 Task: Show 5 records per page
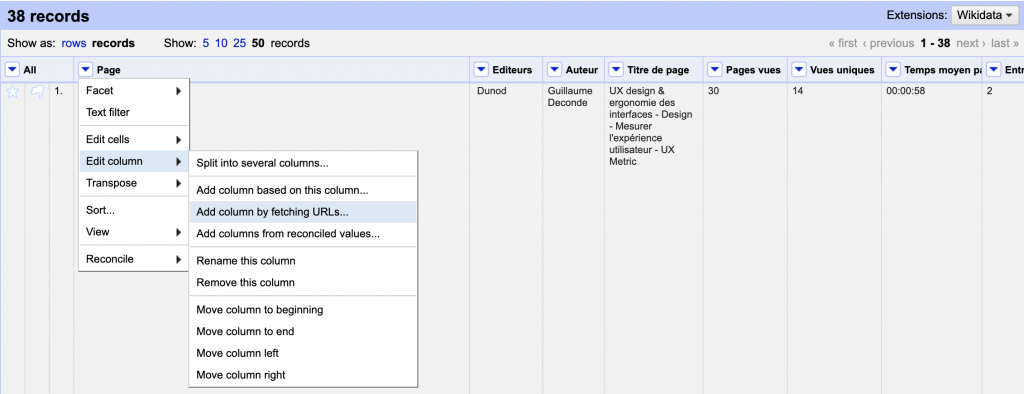point(206,44)
